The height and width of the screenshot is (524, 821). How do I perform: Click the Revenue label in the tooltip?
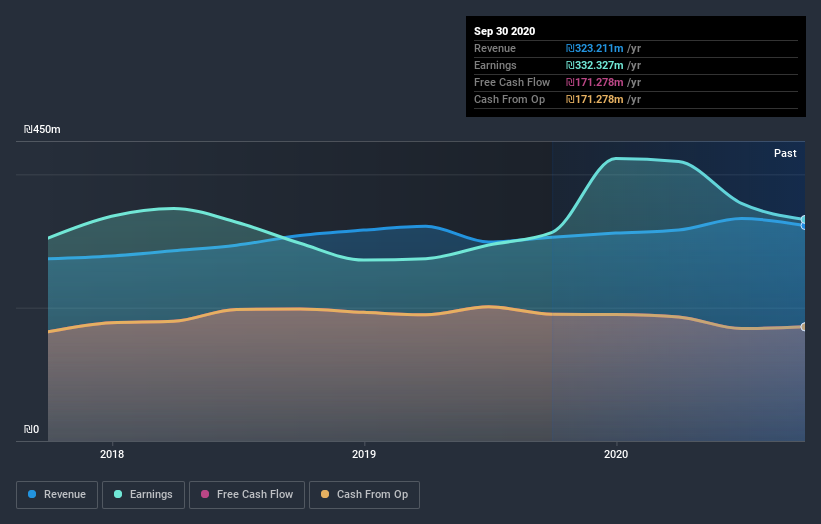pyautogui.click(x=495, y=48)
